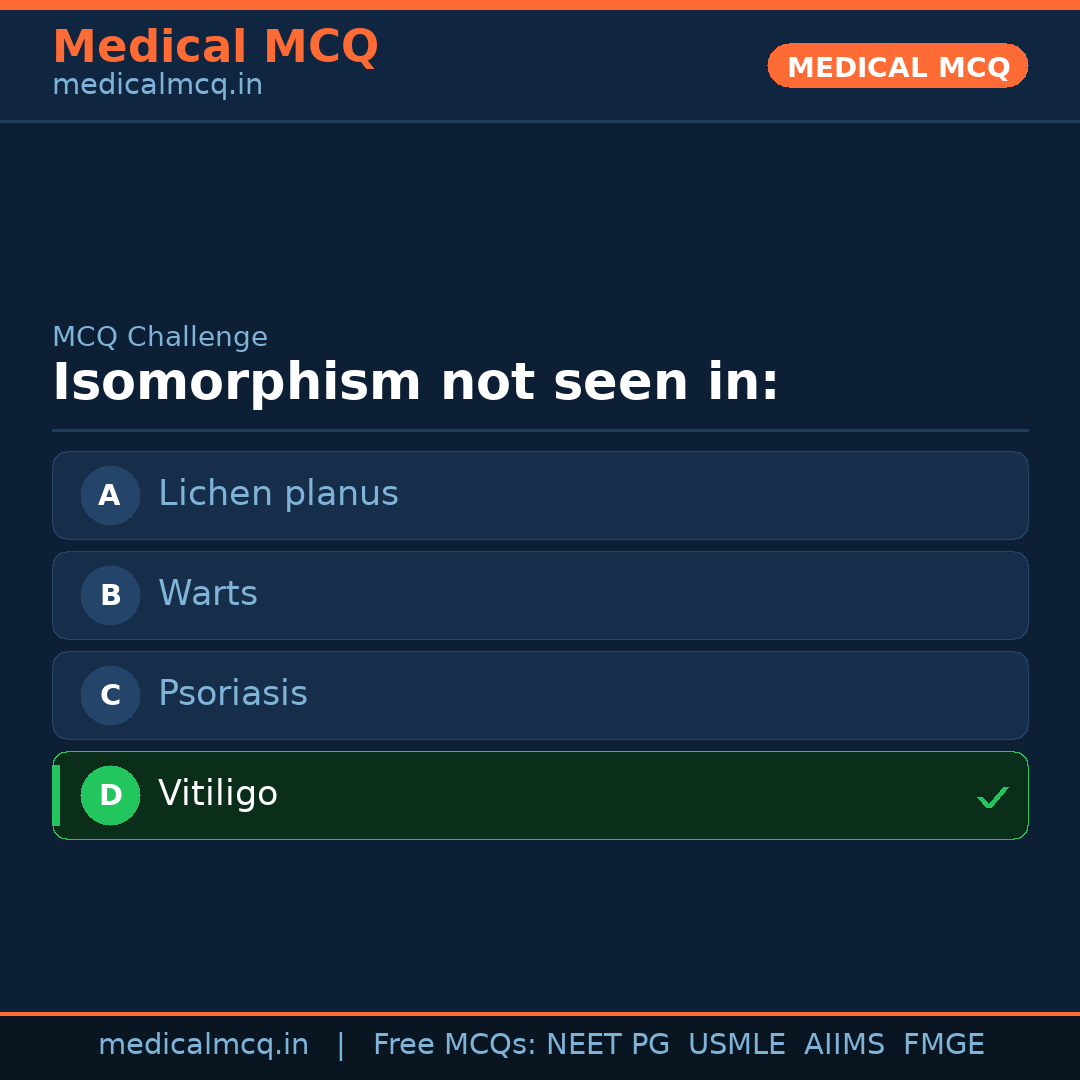Select the Vitiligo answer text
1080x1080 pixels.
[x=218, y=794]
